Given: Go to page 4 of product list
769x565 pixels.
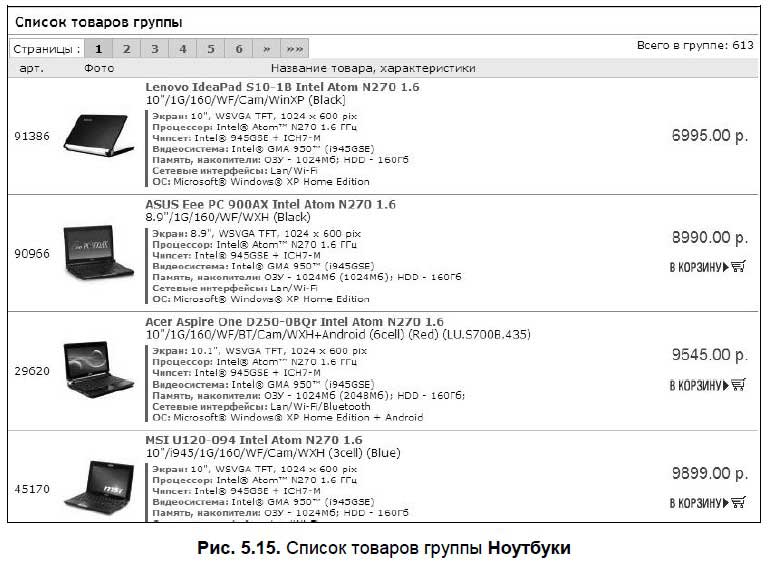Looking at the screenshot, I should click(x=182, y=49).
